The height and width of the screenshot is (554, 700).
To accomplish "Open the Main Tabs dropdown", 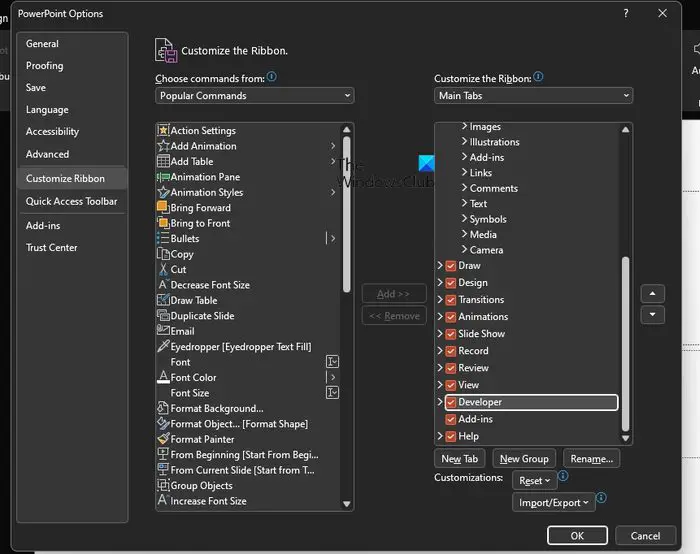I will tap(533, 96).
